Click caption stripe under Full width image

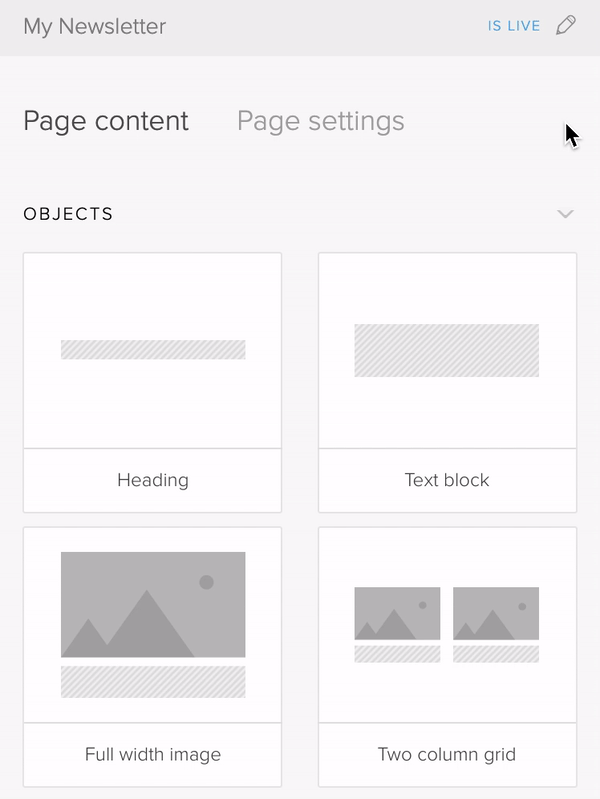coord(153,682)
